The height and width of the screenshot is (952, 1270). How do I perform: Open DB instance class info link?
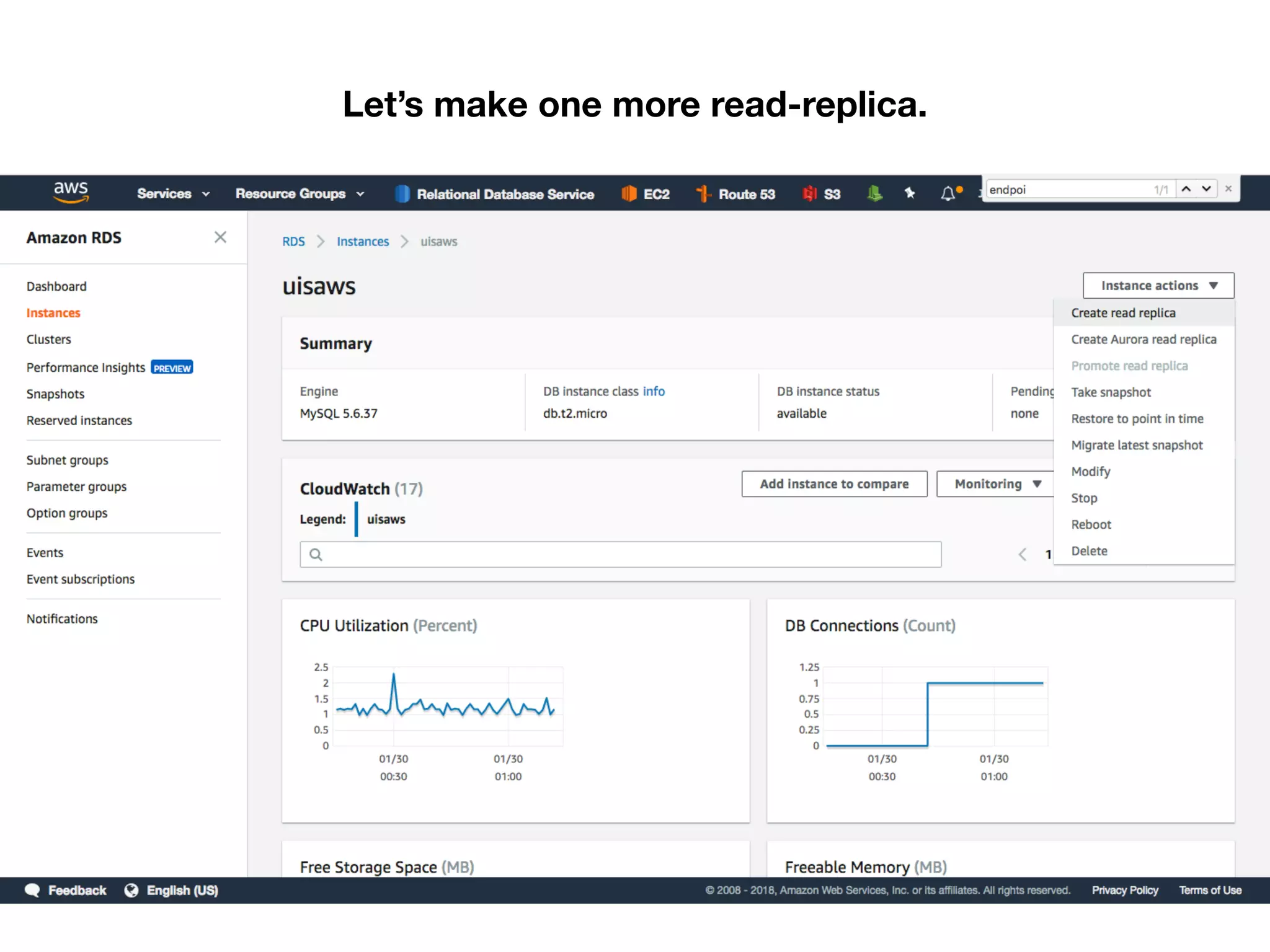point(654,392)
